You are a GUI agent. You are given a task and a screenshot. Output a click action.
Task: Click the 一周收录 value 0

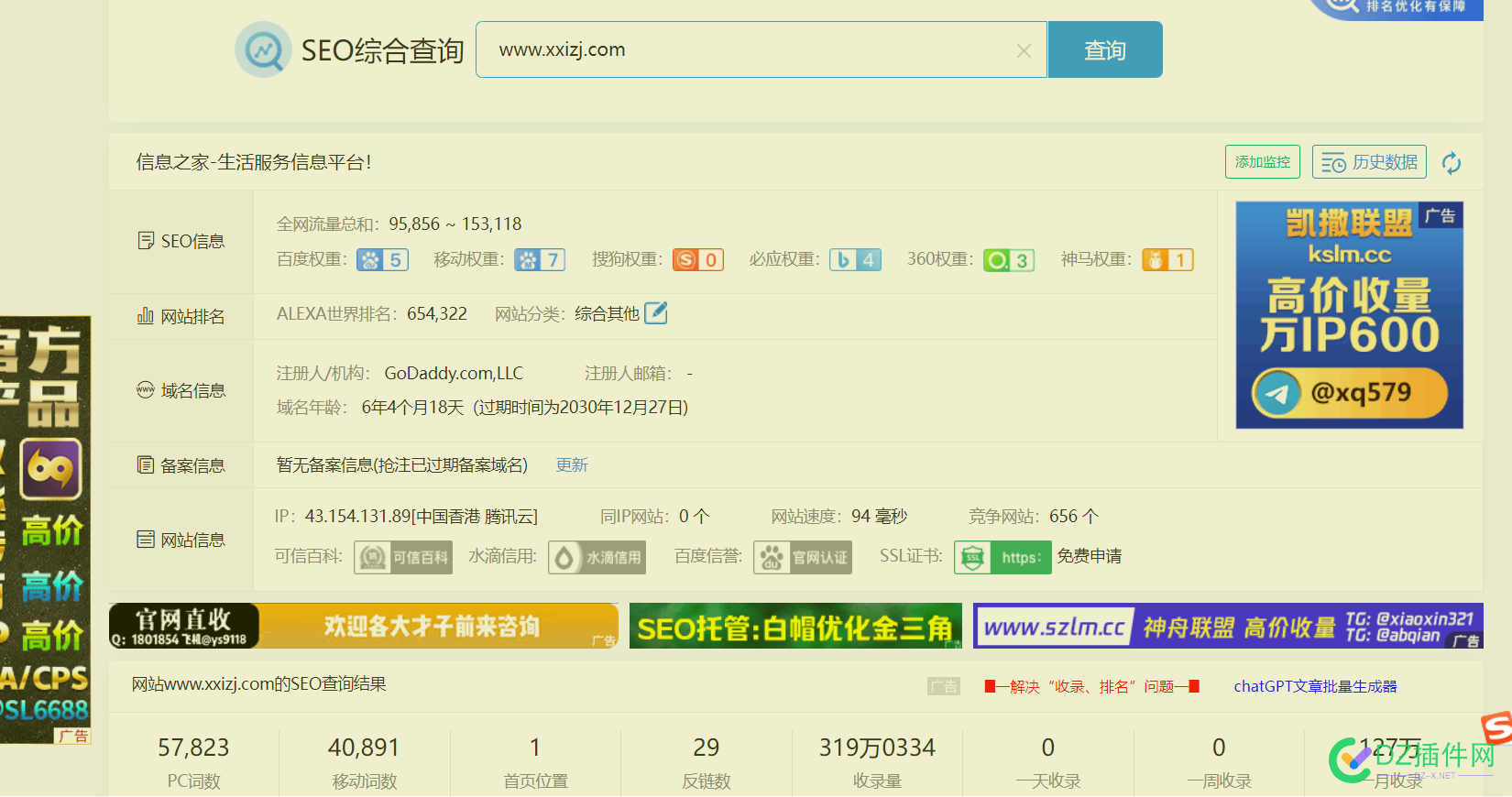1219,748
